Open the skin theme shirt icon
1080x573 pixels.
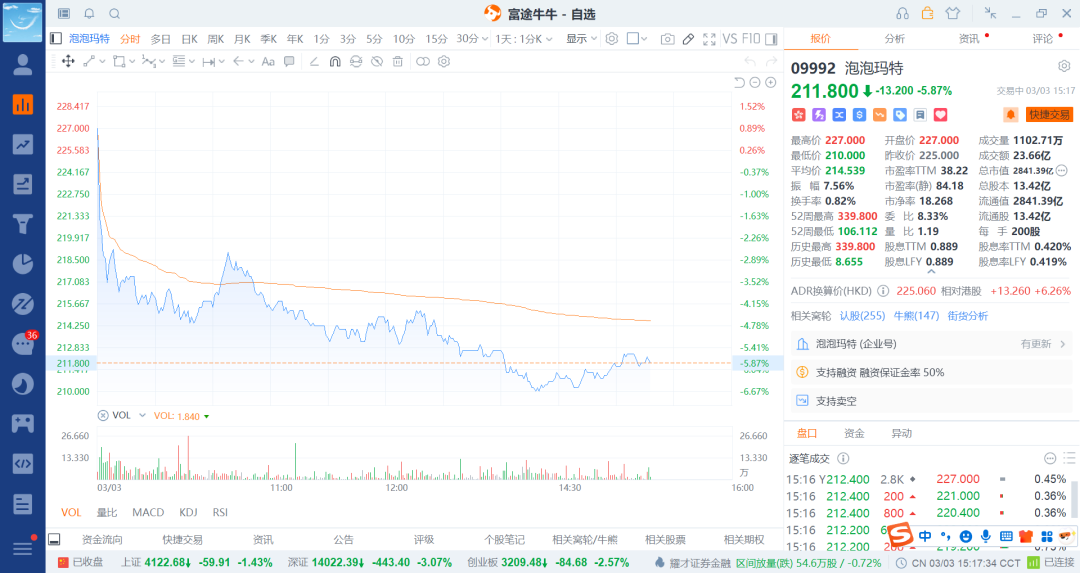coord(953,14)
